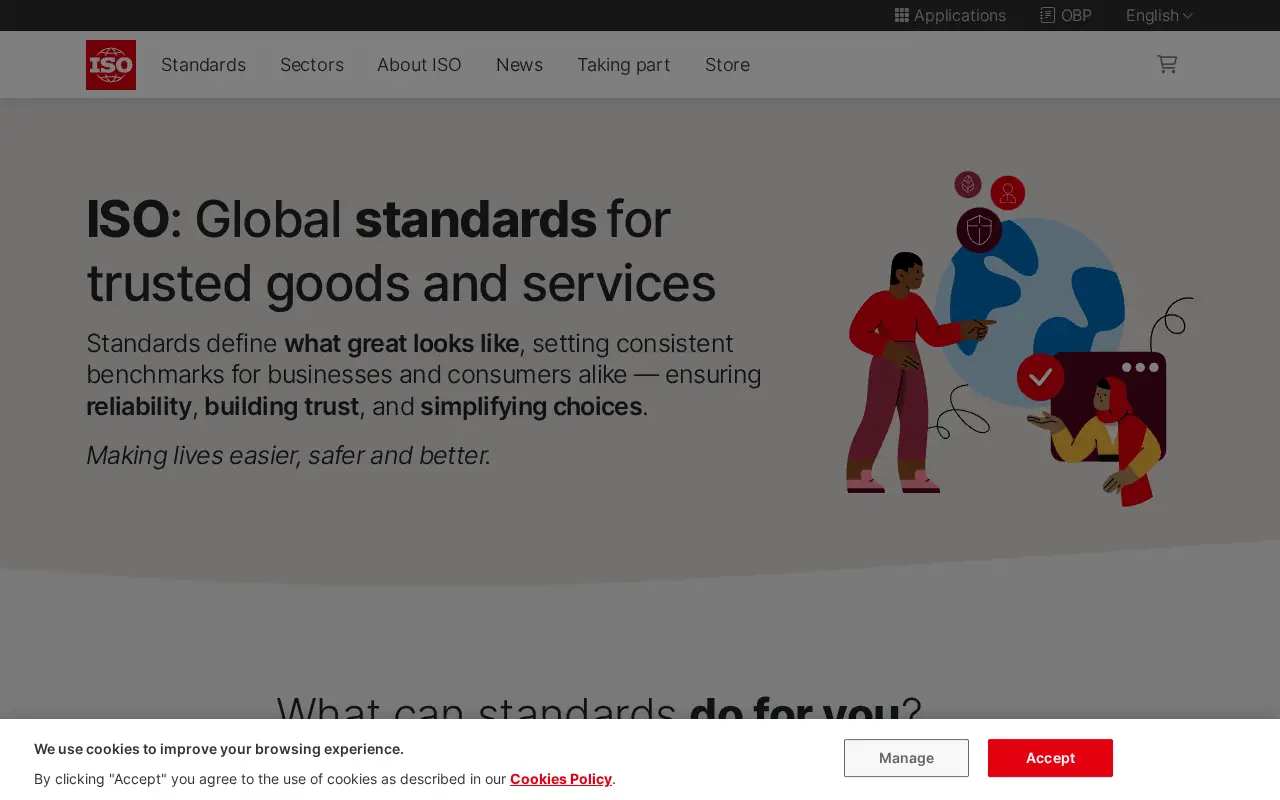Click the 'ISO: Global standards' headline
This screenshot has height=800, width=1280.
[x=401, y=251]
